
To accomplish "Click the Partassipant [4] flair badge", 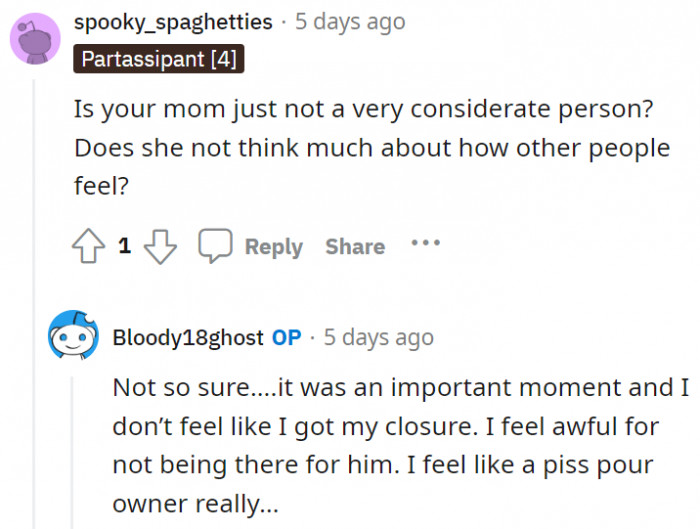I will point(159,59).
